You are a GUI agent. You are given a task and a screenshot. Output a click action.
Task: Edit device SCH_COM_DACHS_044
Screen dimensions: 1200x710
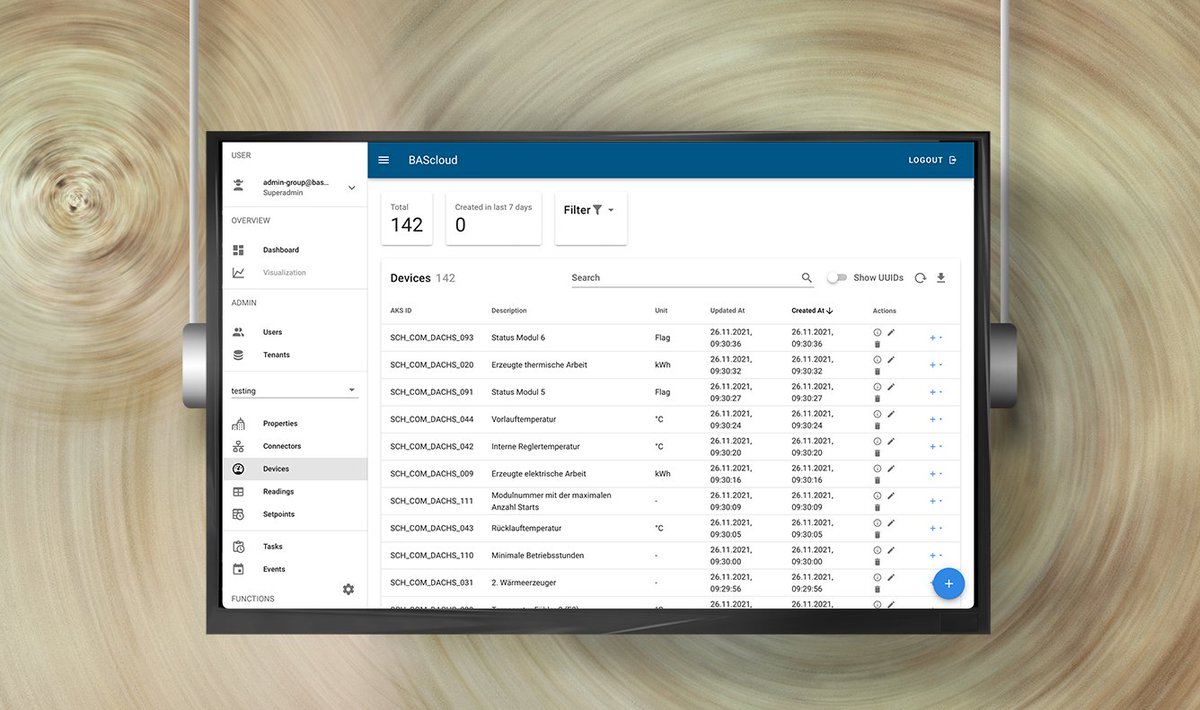891,413
